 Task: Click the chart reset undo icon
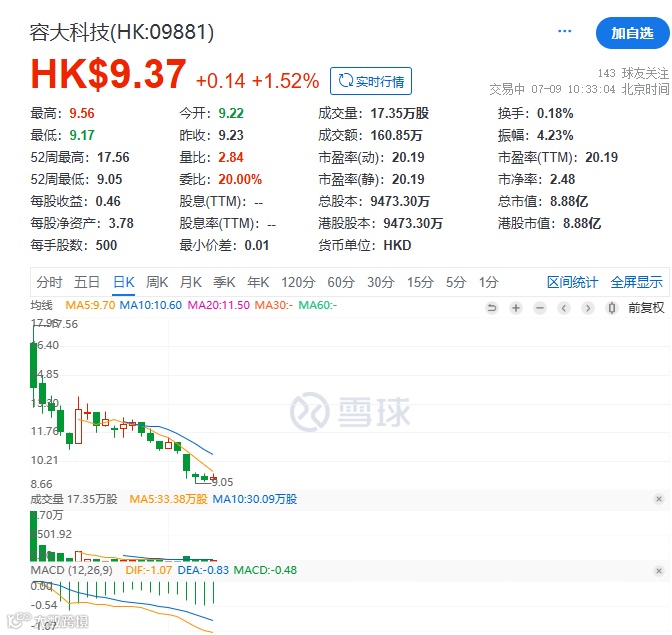(x=492, y=308)
